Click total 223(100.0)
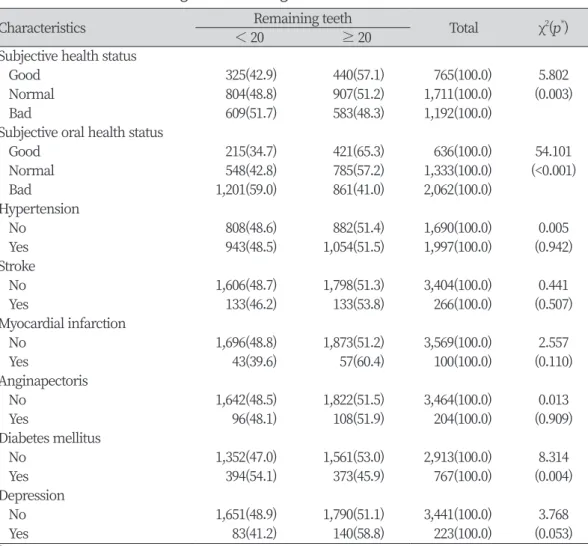 (x=463, y=534)
